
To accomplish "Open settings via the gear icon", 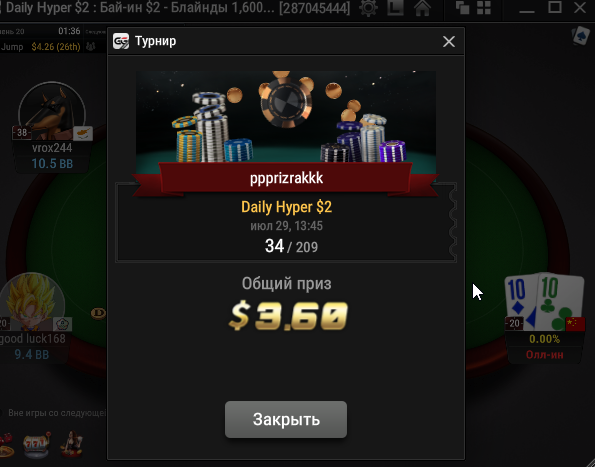I will [368, 8].
